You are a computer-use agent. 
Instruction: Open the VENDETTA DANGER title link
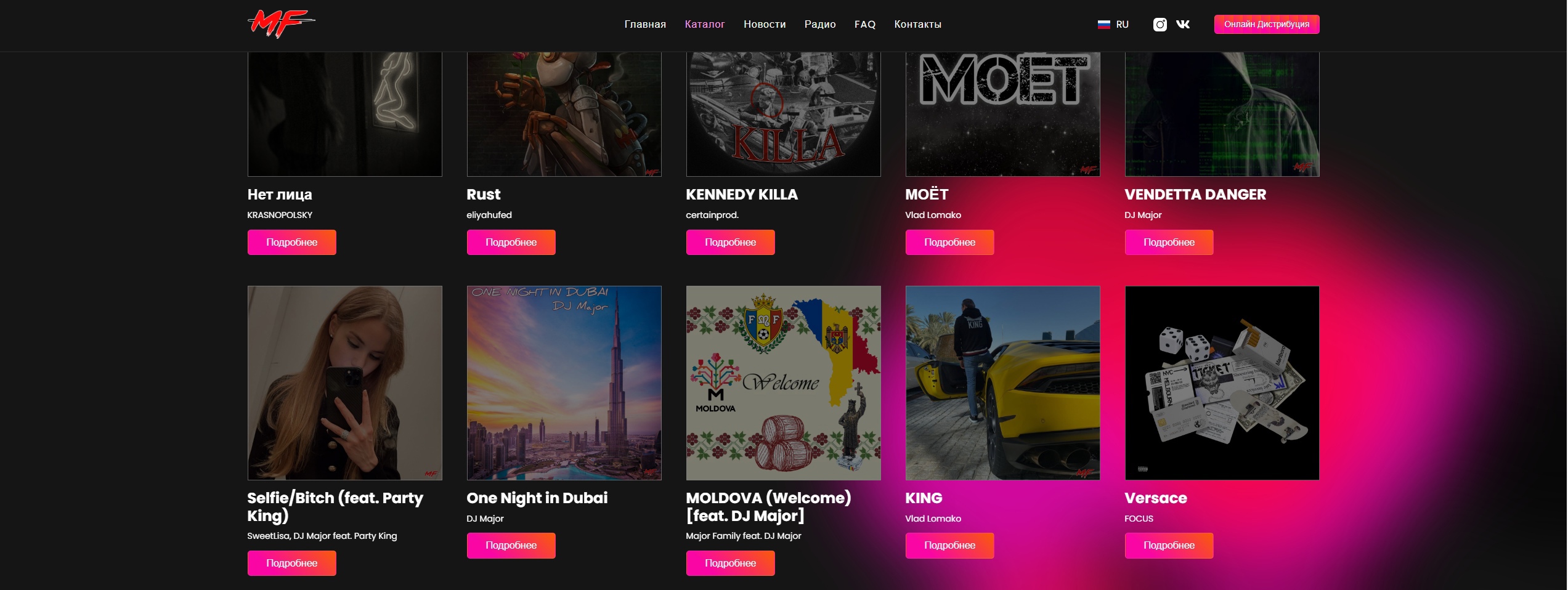1195,195
